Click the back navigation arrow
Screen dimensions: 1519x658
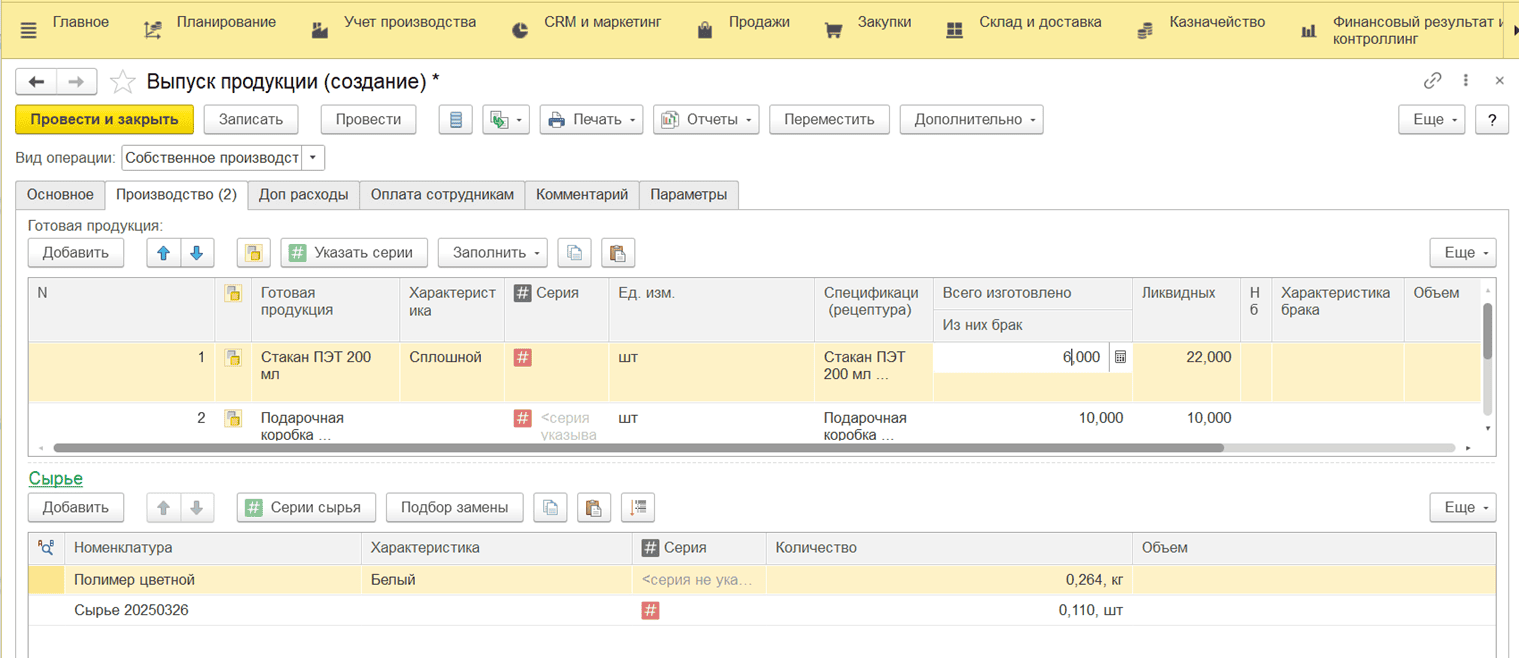[36, 82]
